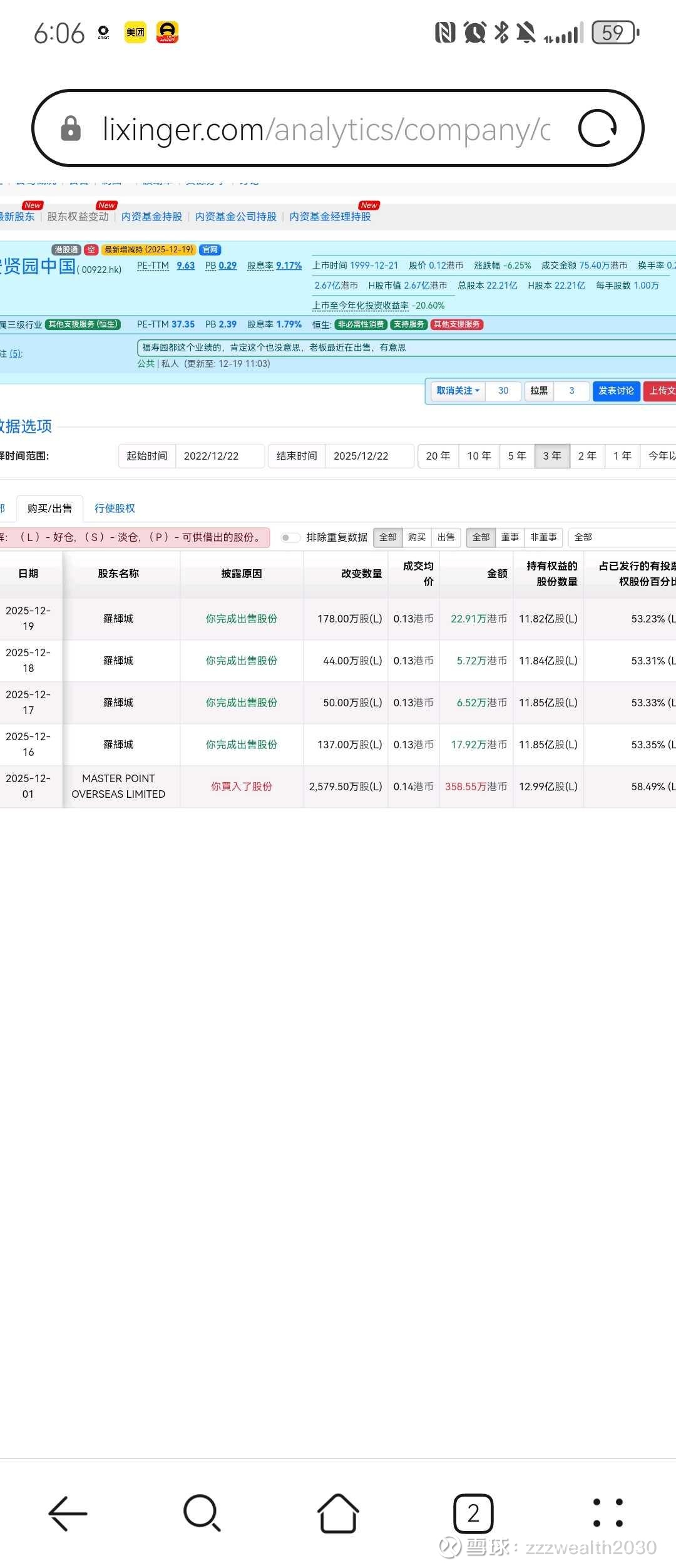Tap the browser reload icon
Image resolution: width=676 pixels, height=1568 pixels.
597,129
